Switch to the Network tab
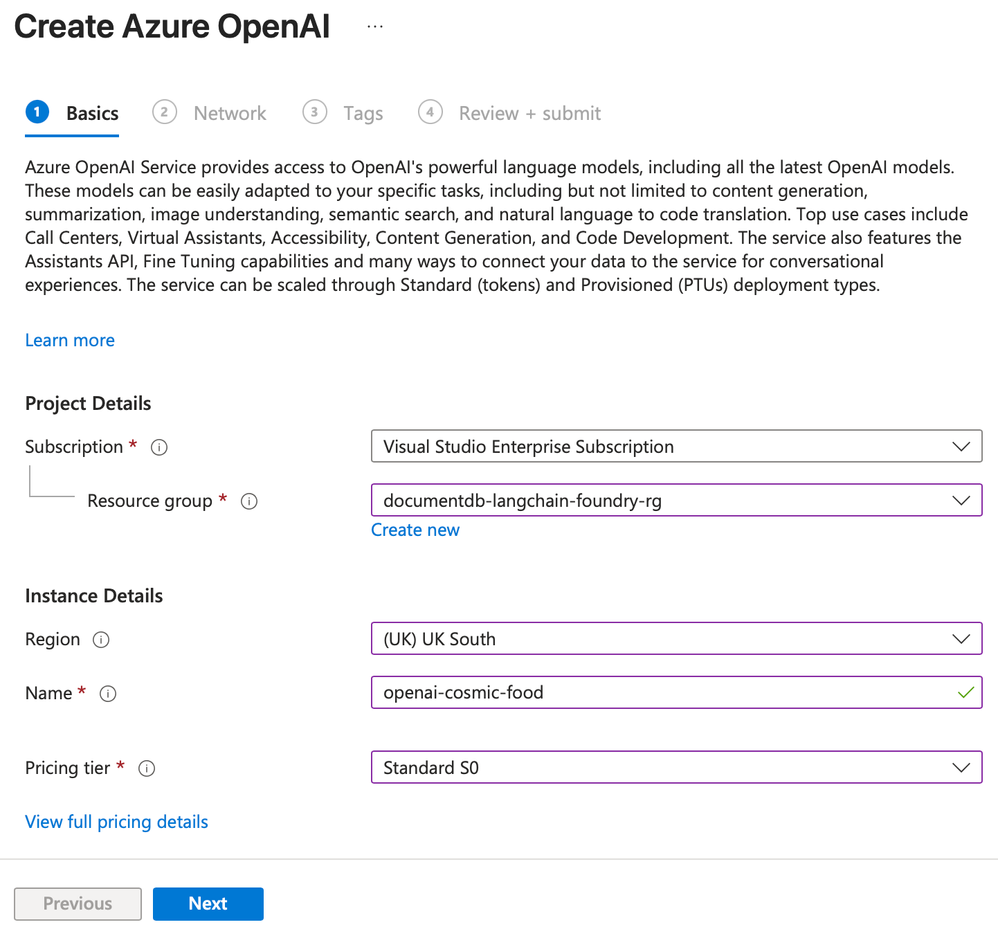 tap(230, 114)
